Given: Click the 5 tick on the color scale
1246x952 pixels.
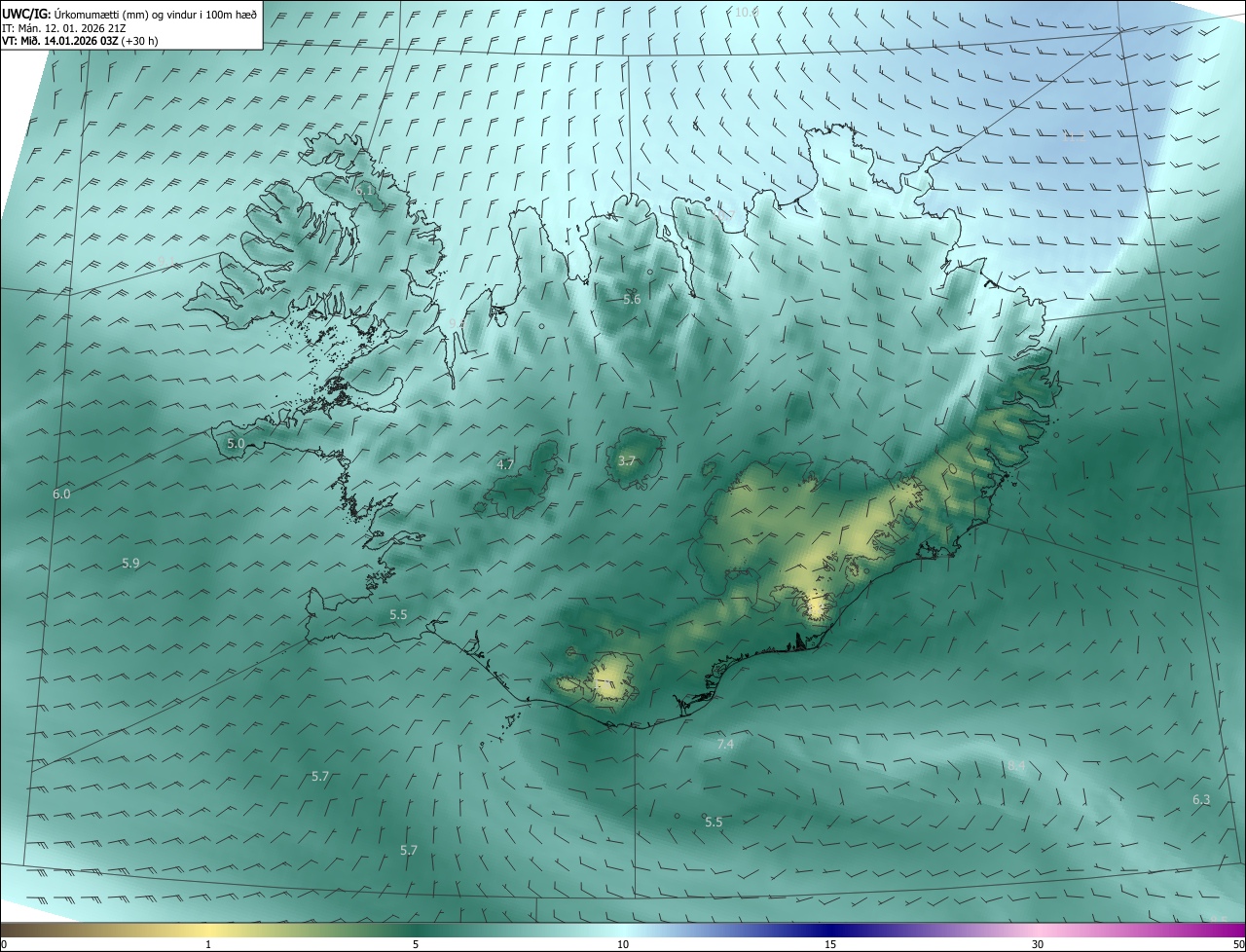Looking at the screenshot, I should 416,944.
